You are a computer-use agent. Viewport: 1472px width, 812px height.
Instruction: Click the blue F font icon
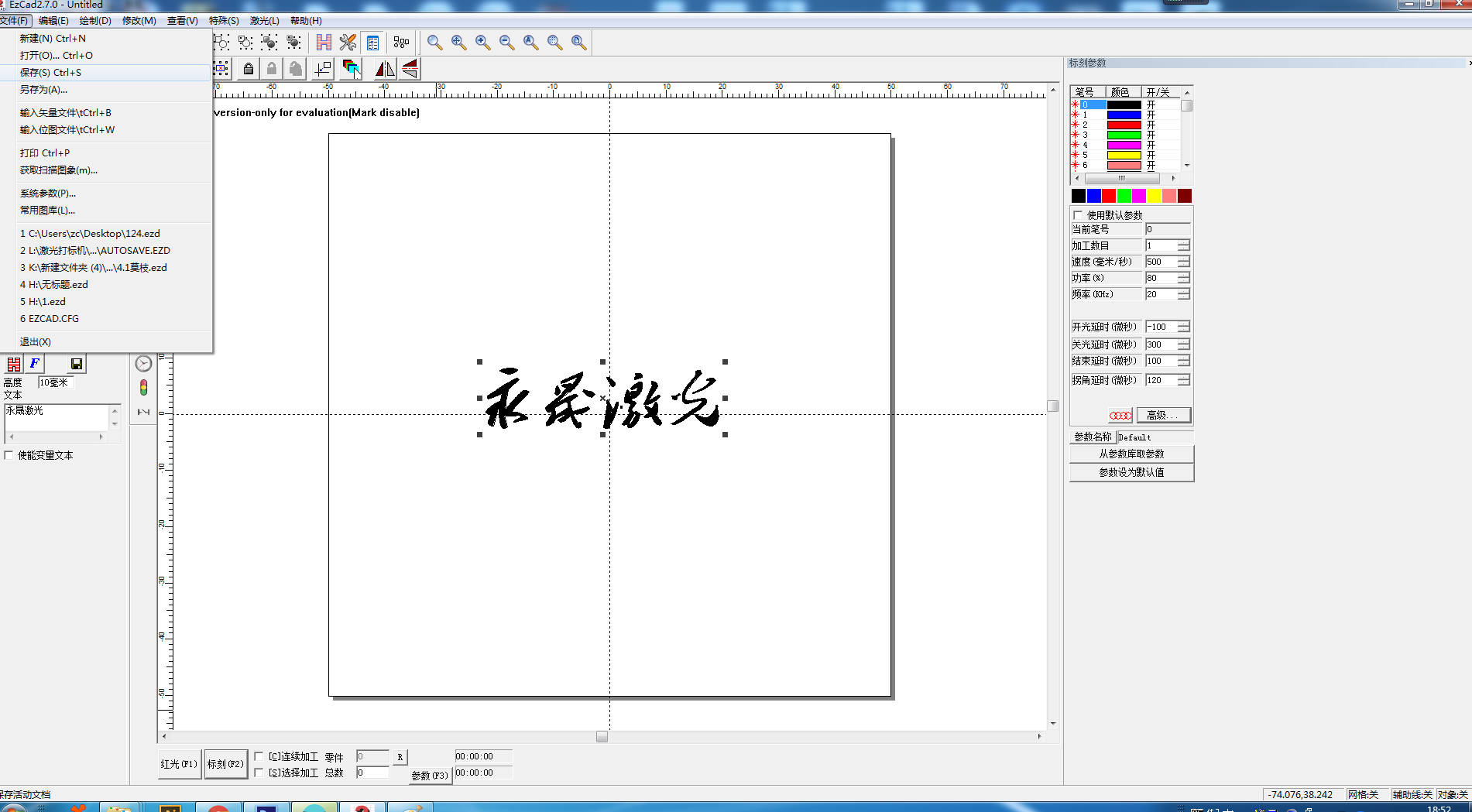34,364
